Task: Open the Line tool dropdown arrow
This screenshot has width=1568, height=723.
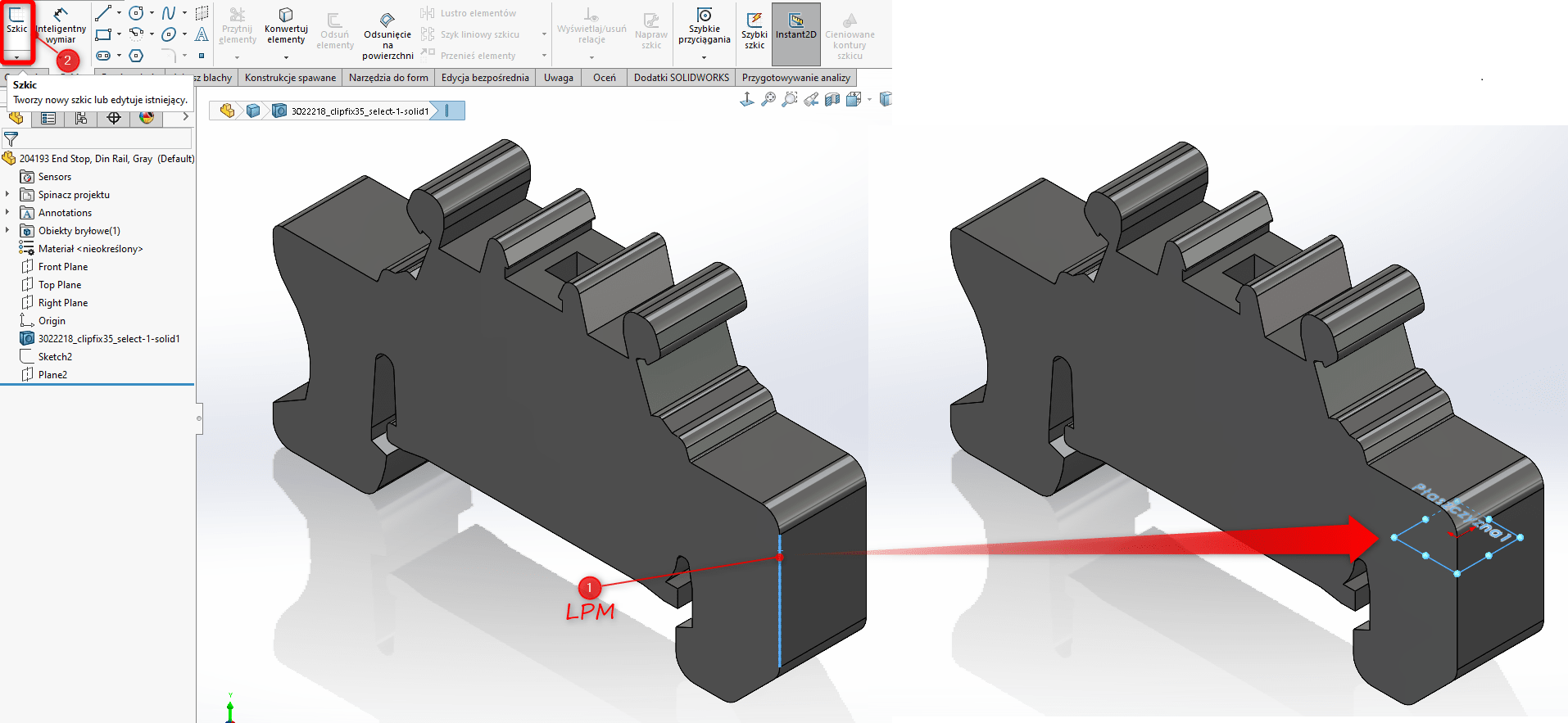Action: pos(119,13)
